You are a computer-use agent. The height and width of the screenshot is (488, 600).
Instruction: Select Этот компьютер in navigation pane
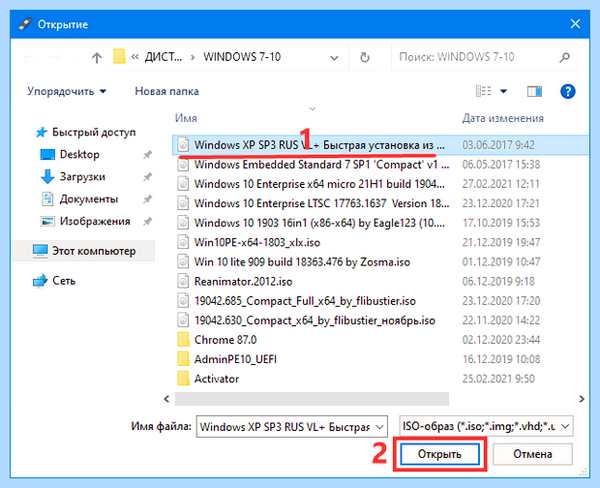tap(94, 251)
